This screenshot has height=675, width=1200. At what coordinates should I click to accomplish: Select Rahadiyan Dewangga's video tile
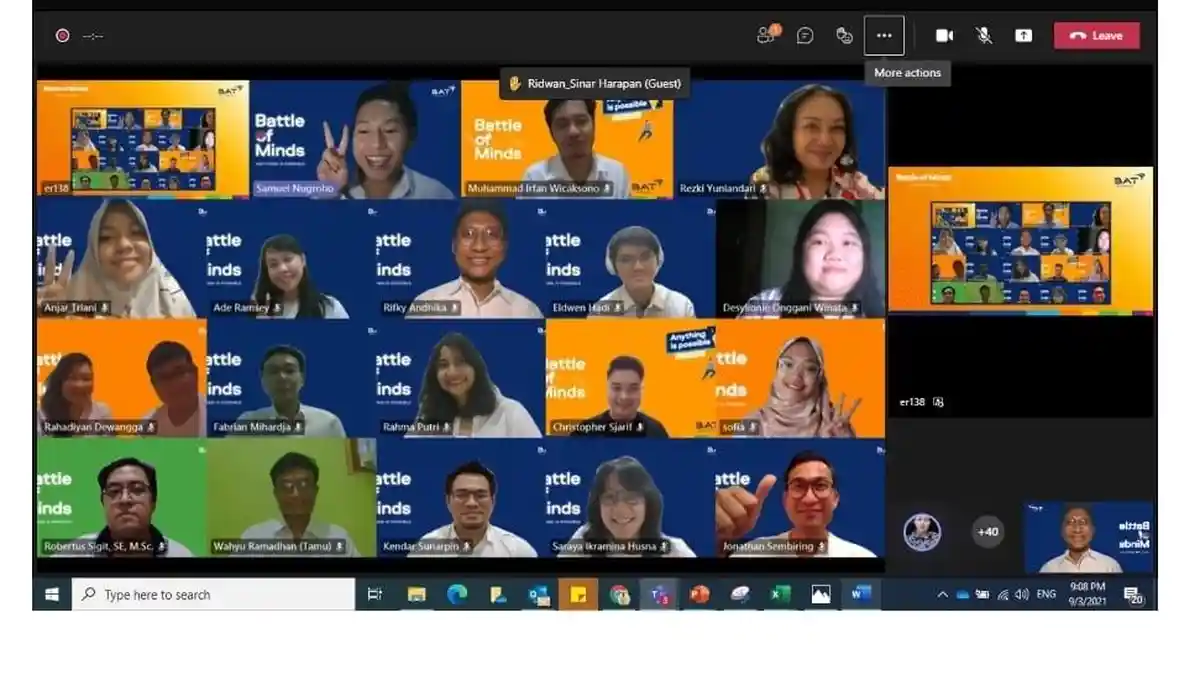122,378
